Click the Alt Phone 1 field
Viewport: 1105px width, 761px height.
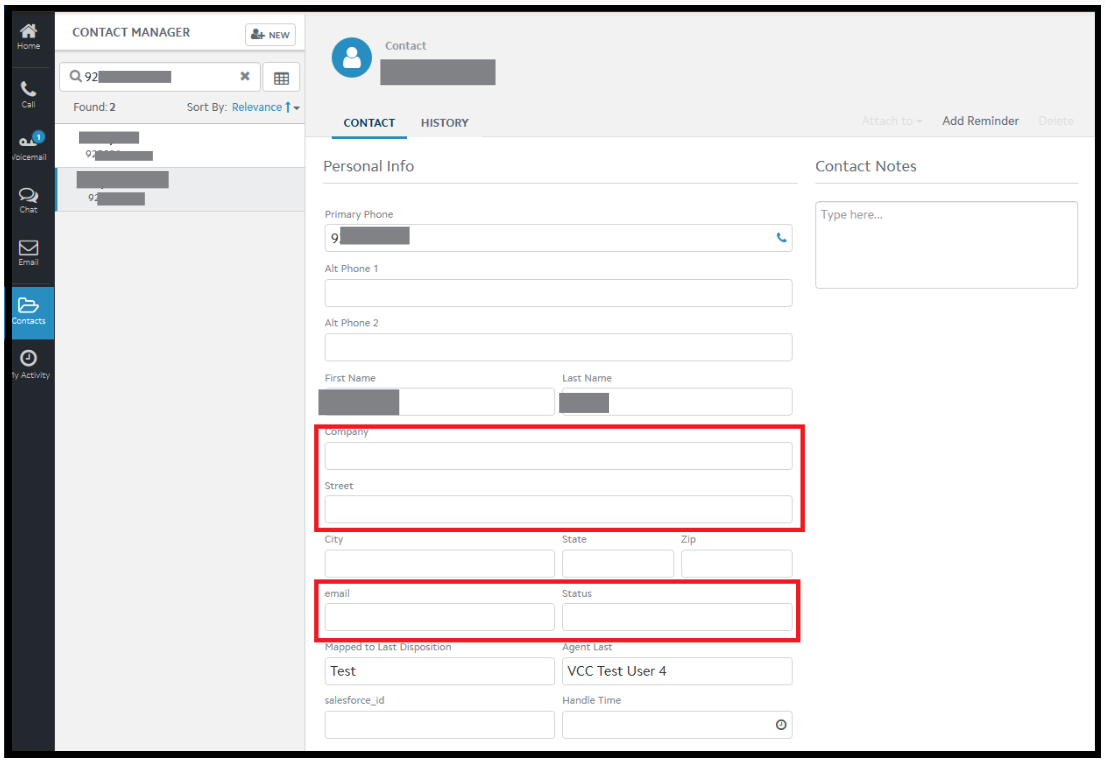558,293
